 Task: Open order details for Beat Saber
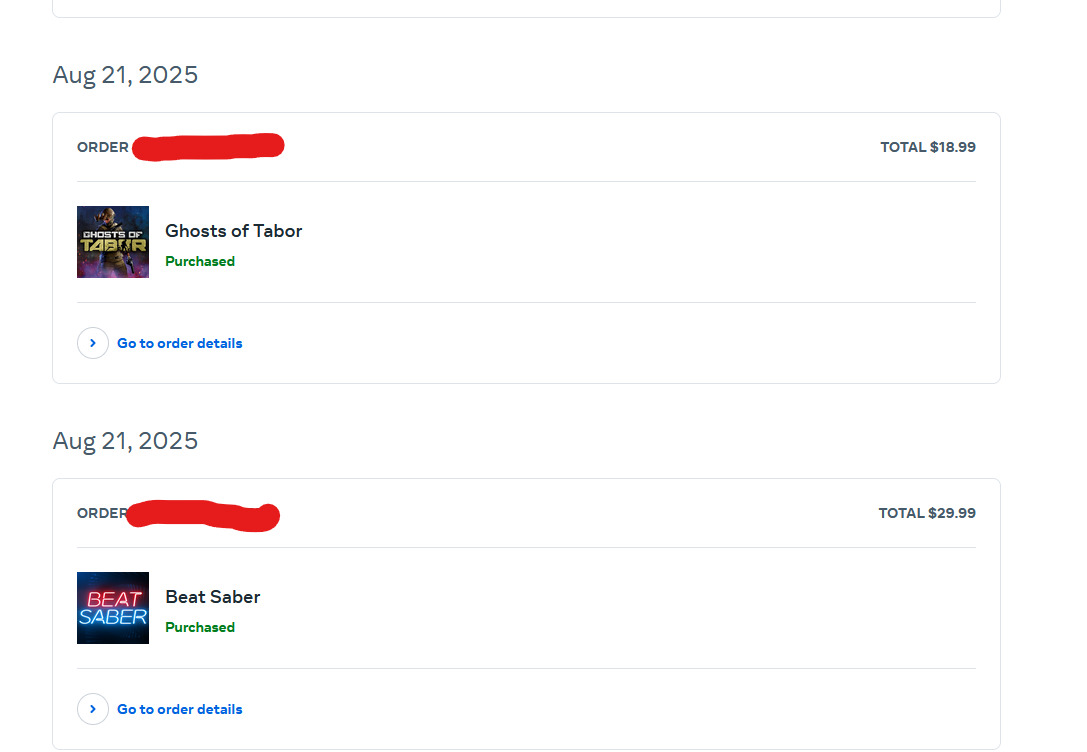pos(179,709)
